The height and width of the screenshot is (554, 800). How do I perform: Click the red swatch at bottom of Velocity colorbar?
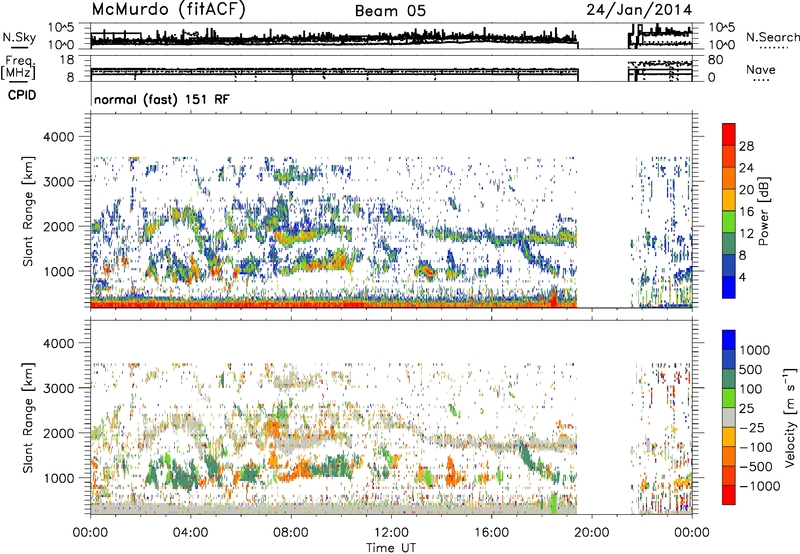[x=729, y=495]
